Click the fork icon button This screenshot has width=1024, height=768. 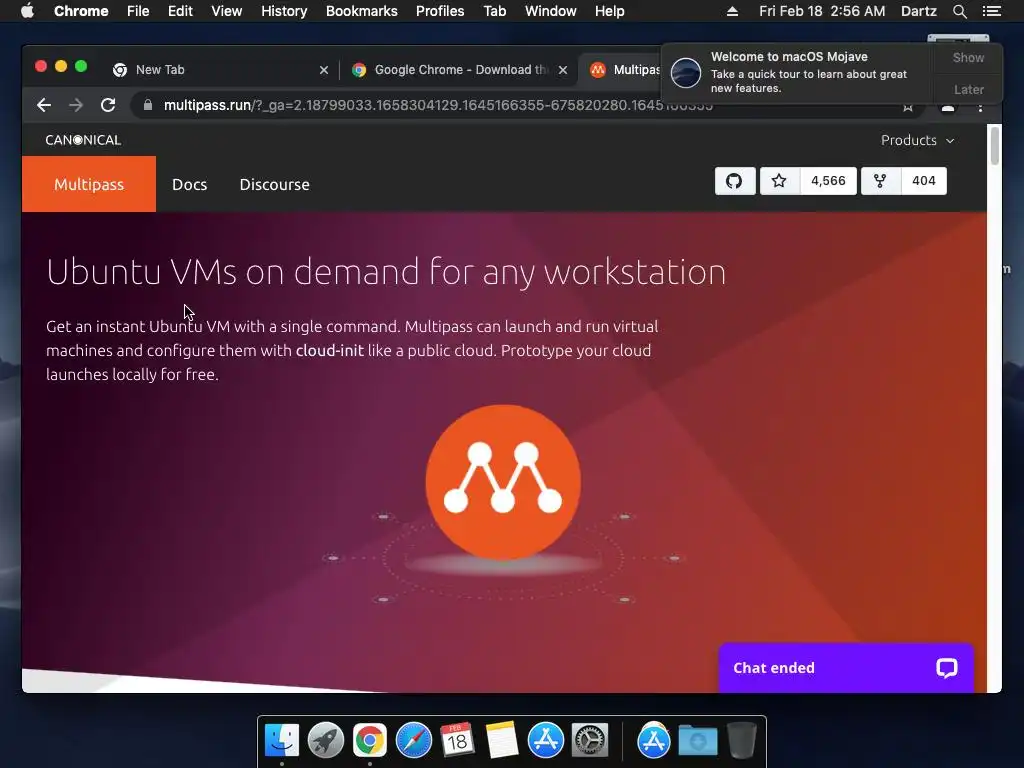pos(880,181)
